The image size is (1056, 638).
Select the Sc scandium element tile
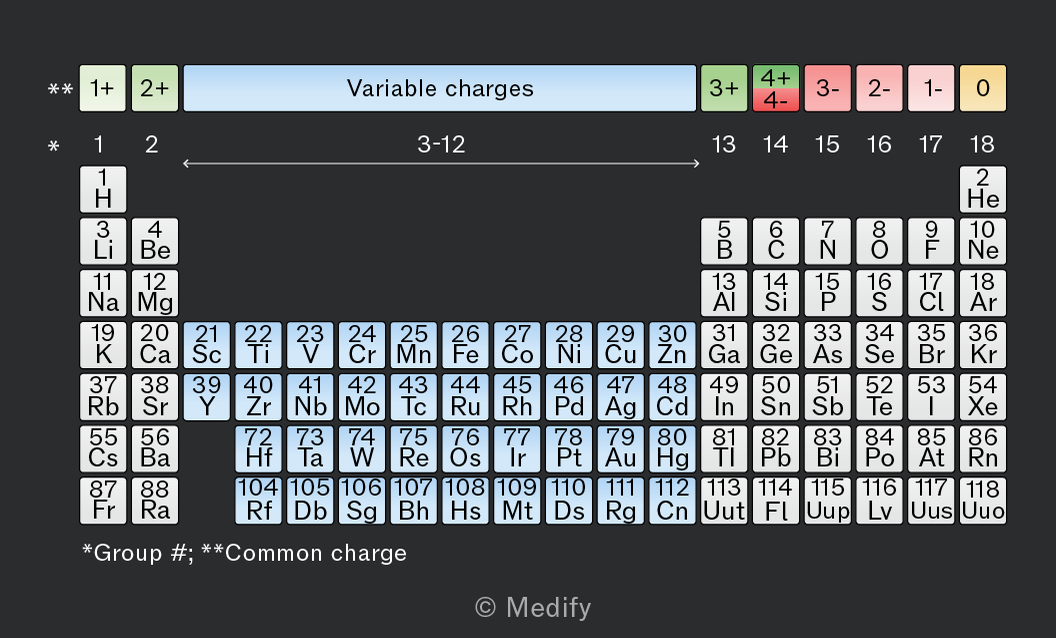coord(207,345)
